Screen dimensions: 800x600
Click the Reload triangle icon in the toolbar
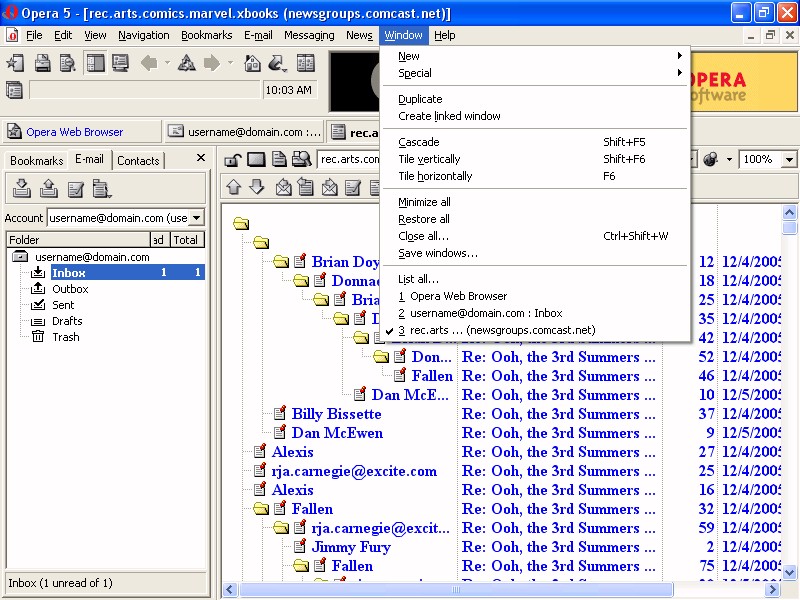[186, 63]
